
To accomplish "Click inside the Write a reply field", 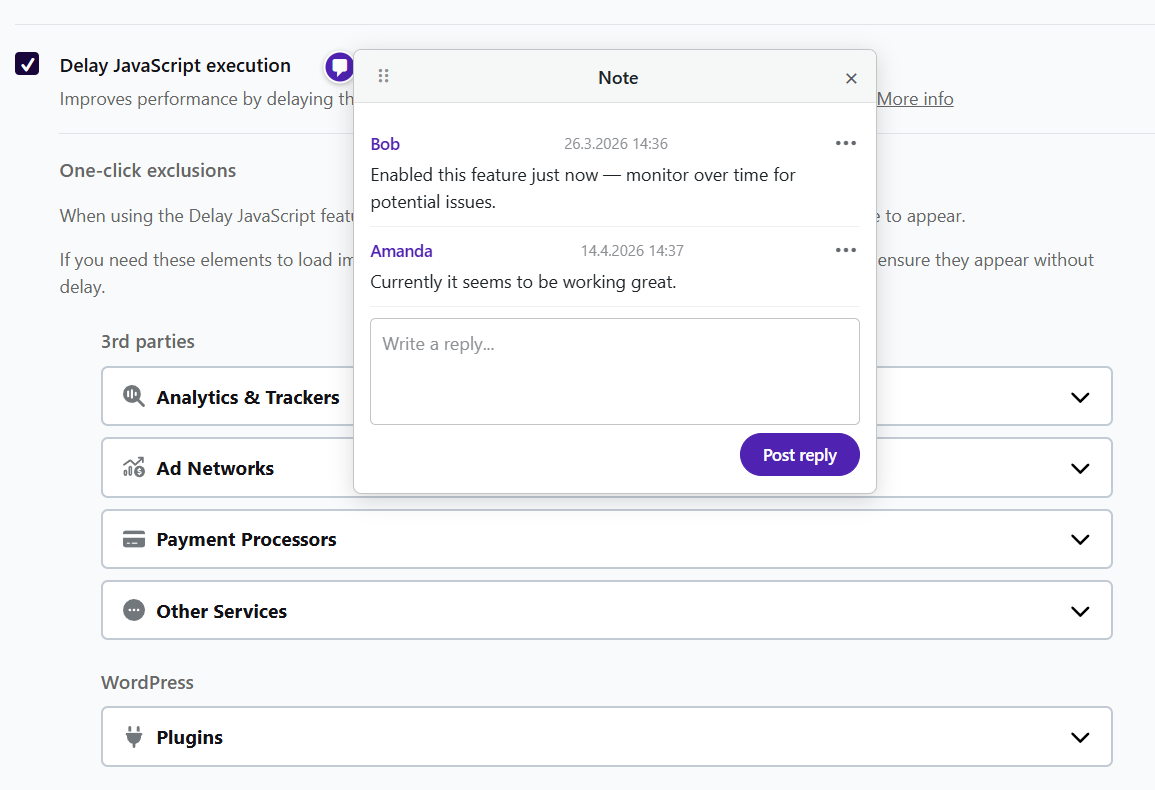I will click(614, 370).
